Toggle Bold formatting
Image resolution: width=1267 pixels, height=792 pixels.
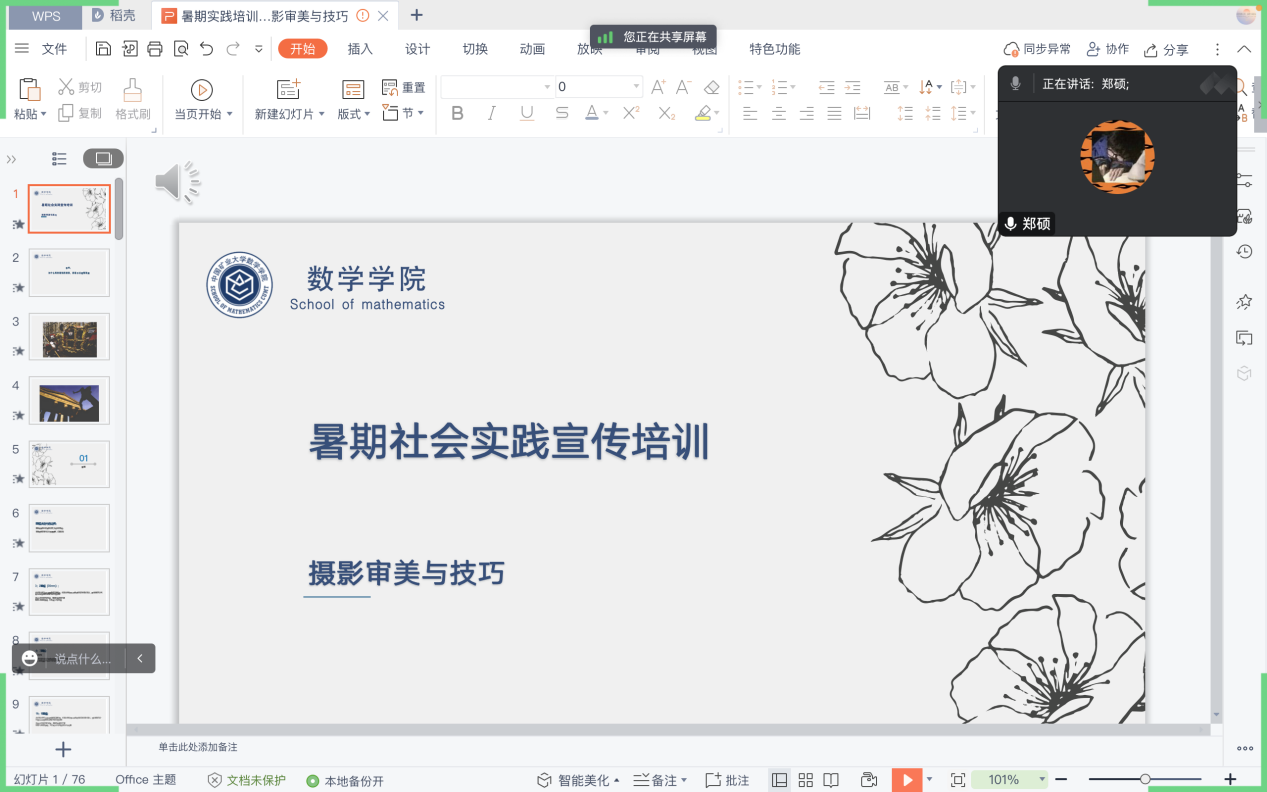point(457,113)
